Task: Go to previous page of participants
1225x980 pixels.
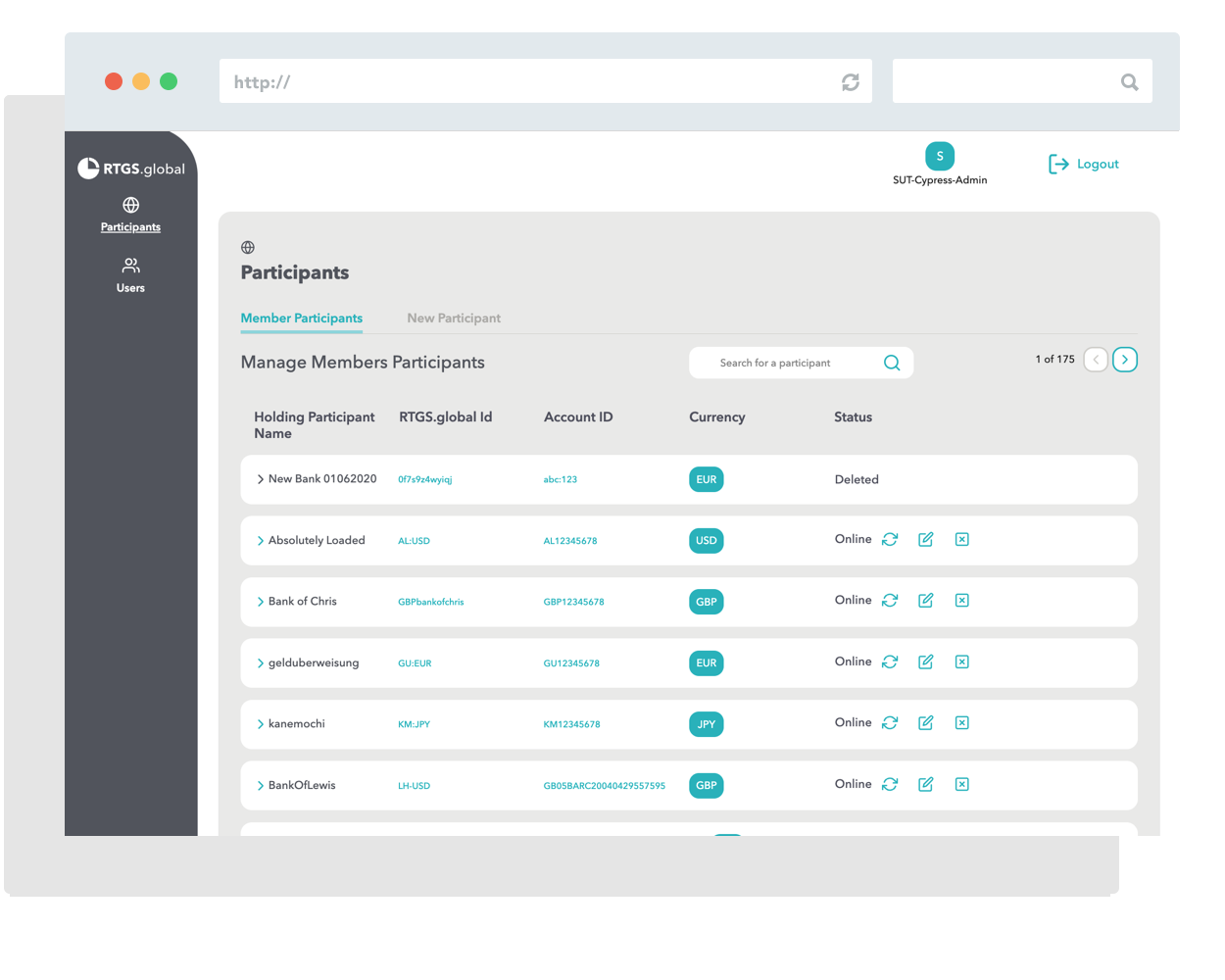Action: [x=1096, y=360]
